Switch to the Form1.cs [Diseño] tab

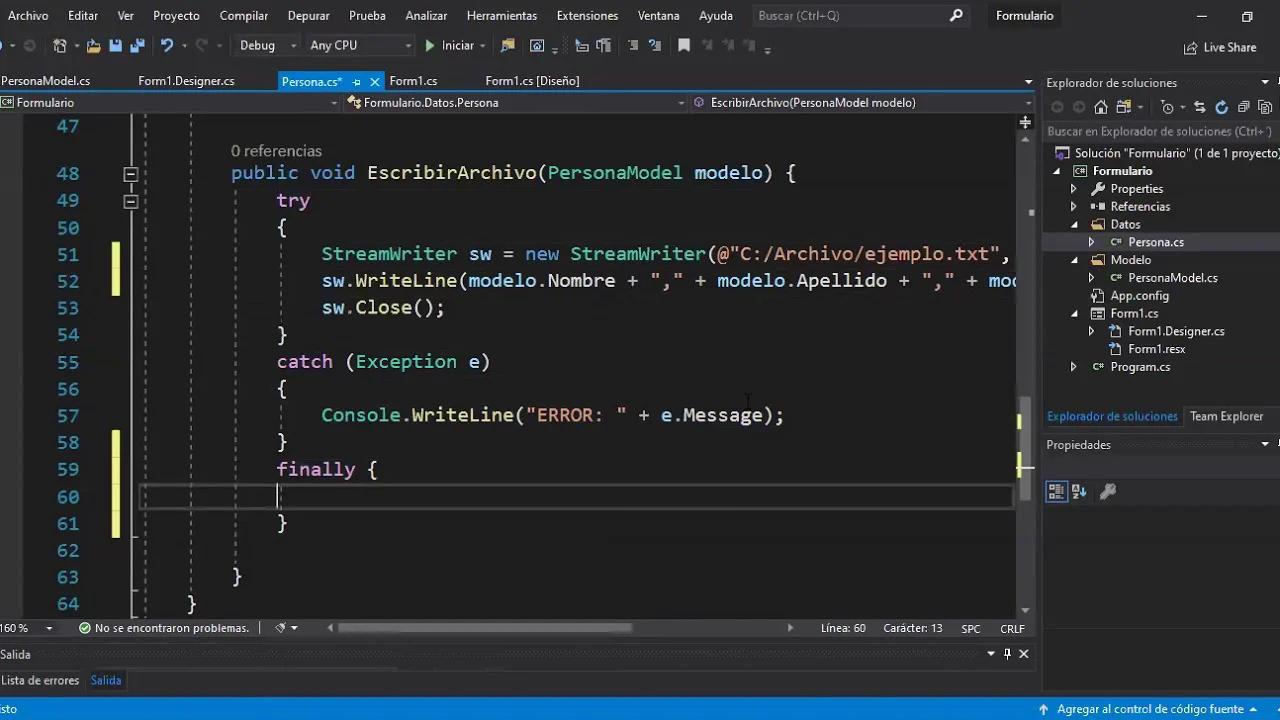[532, 81]
